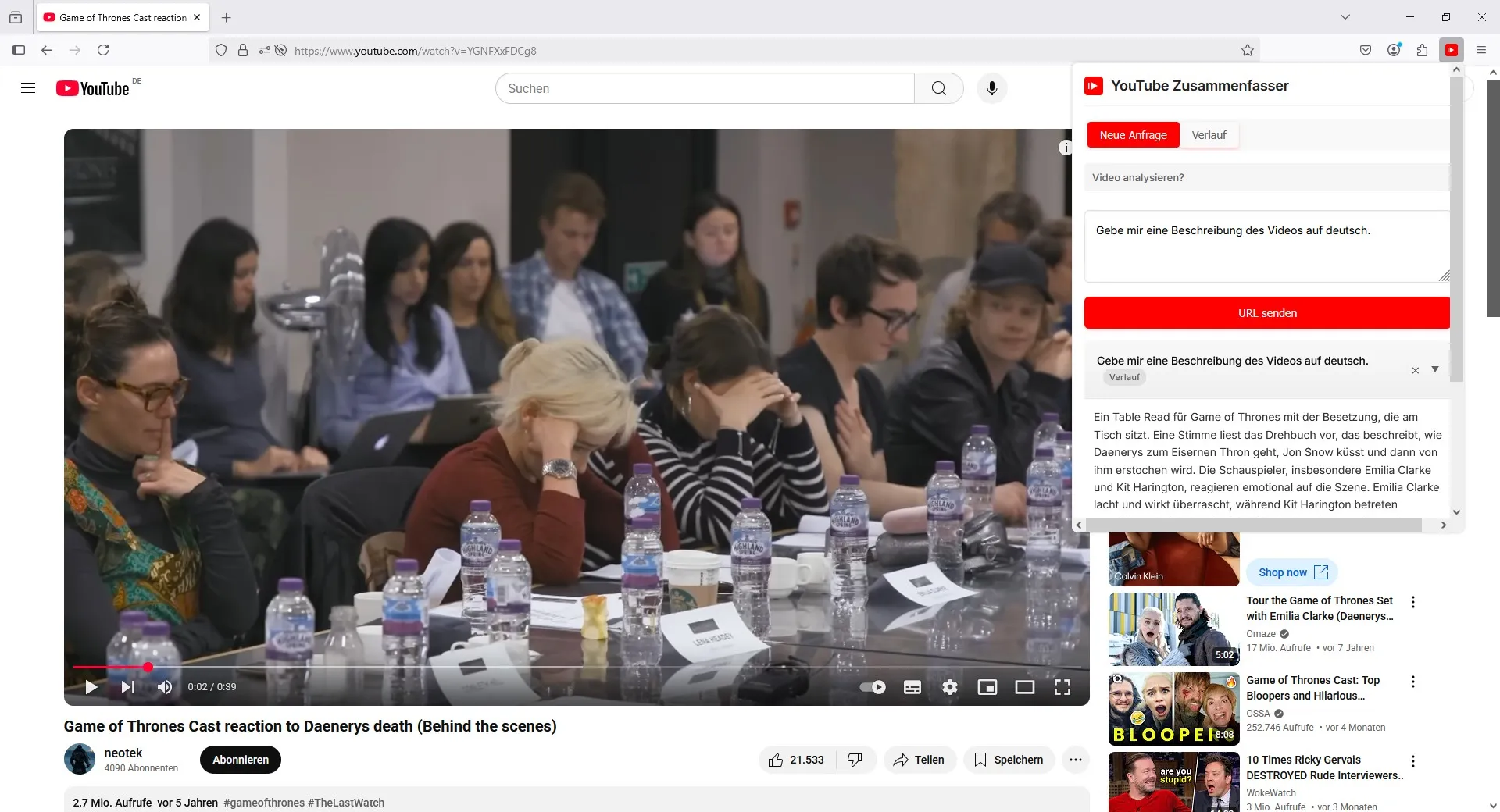Viewport: 1500px width, 812px height.
Task: Click the URL senden button
Action: tap(1266, 313)
